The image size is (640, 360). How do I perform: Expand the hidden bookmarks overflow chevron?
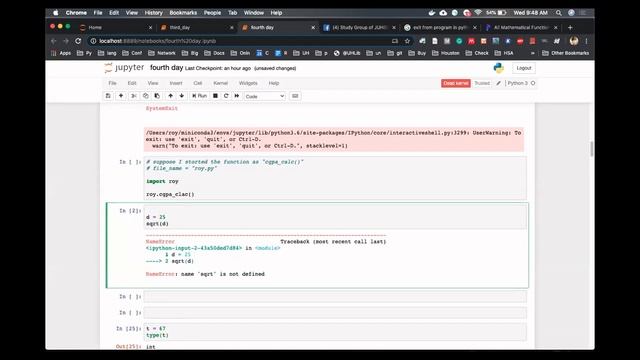pyautogui.click(x=532, y=53)
